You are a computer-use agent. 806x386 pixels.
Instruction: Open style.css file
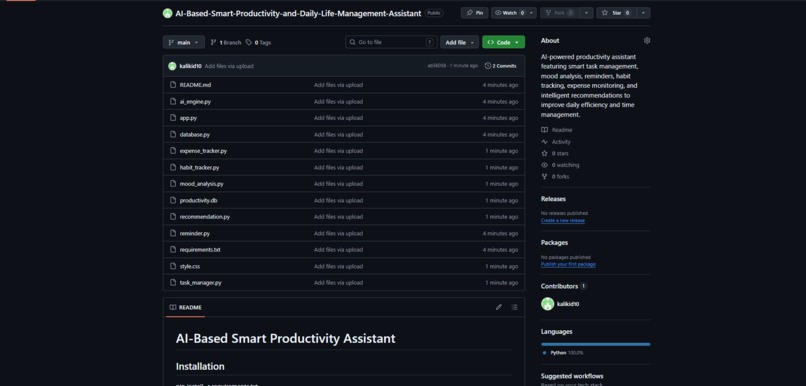click(x=190, y=266)
